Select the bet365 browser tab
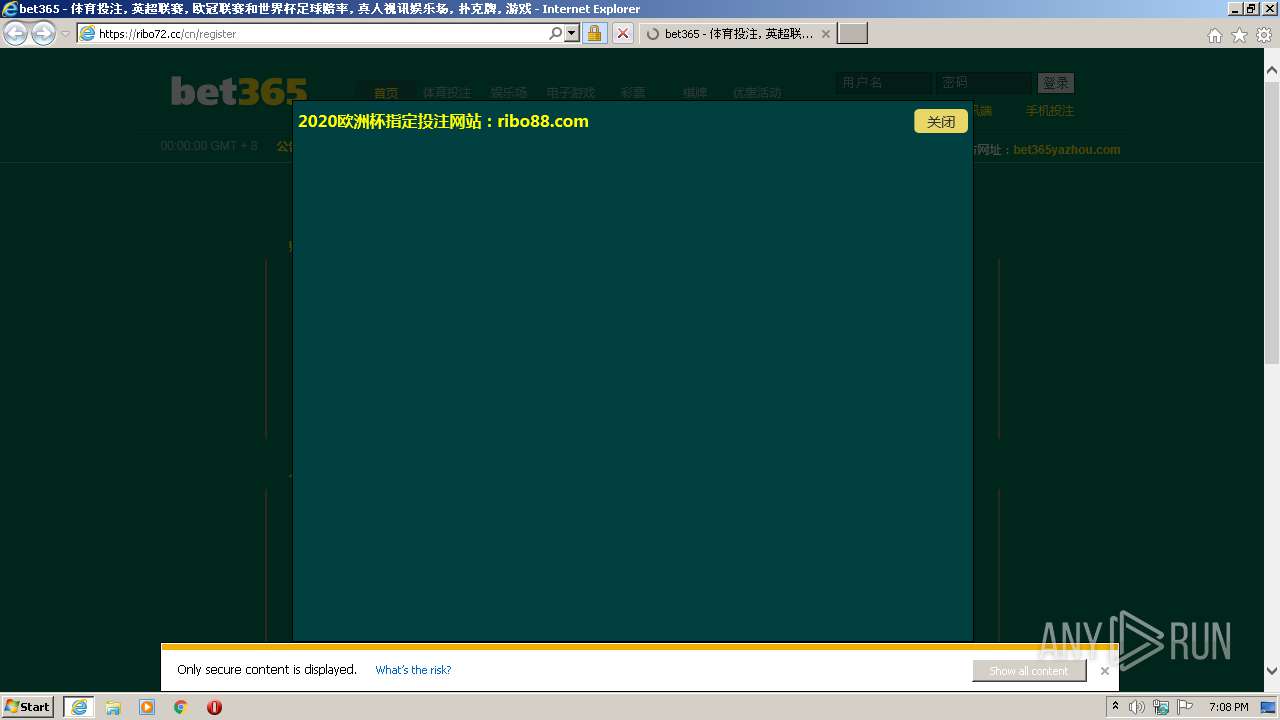This screenshot has width=1280, height=720. pos(738,33)
